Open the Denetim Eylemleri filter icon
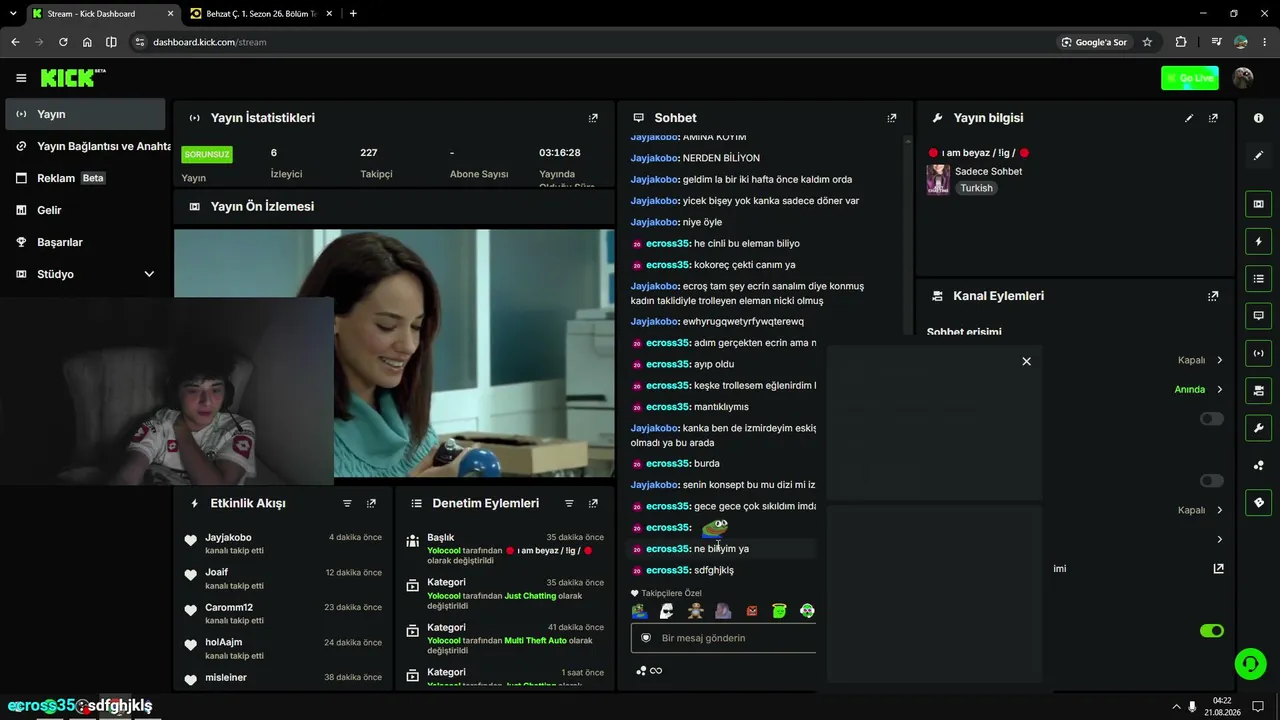The image size is (1280, 720). (569, 504)
